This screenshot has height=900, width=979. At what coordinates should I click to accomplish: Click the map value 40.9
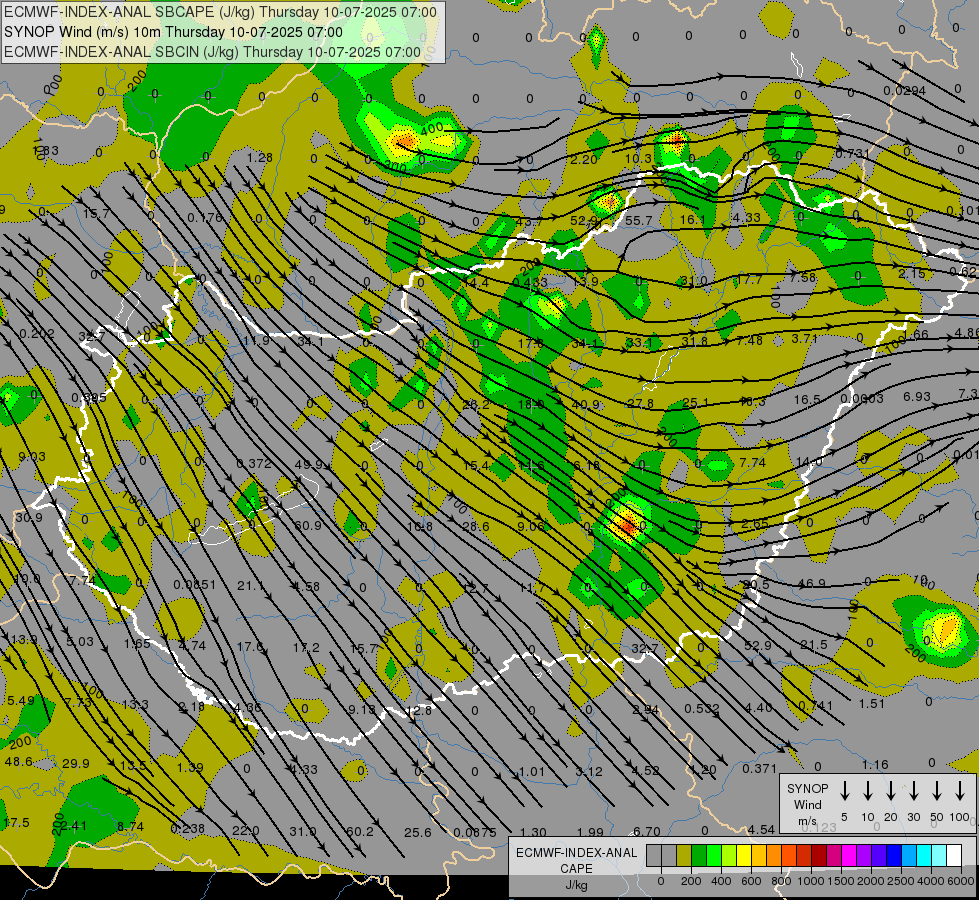[586, 405]
